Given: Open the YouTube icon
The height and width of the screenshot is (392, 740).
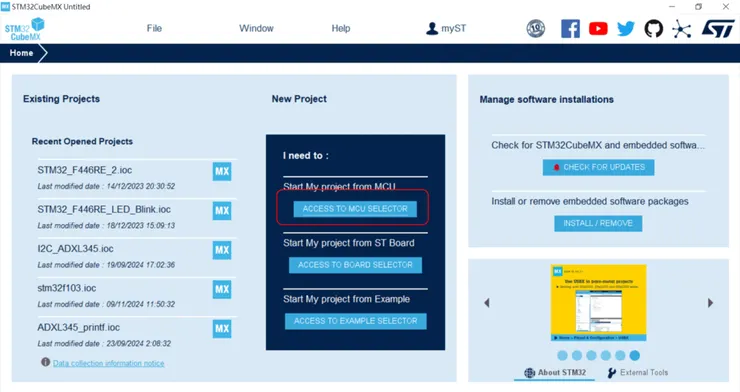Looking at the screenshot, I should click(x=598, y=29).
